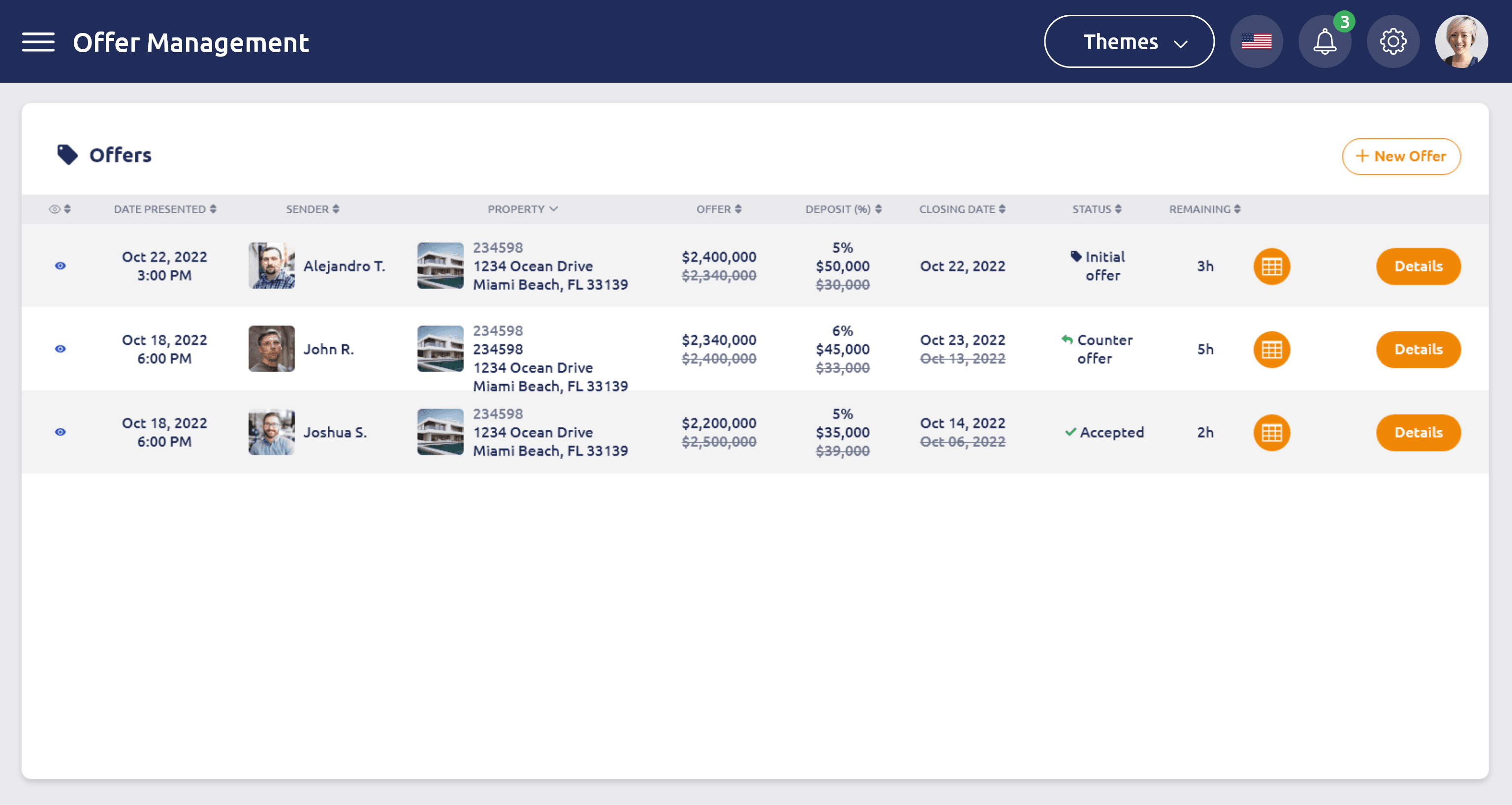The image size is (1512, 805).
Task: Sort by the Remaining column header
Action: tap(1204, 209)
